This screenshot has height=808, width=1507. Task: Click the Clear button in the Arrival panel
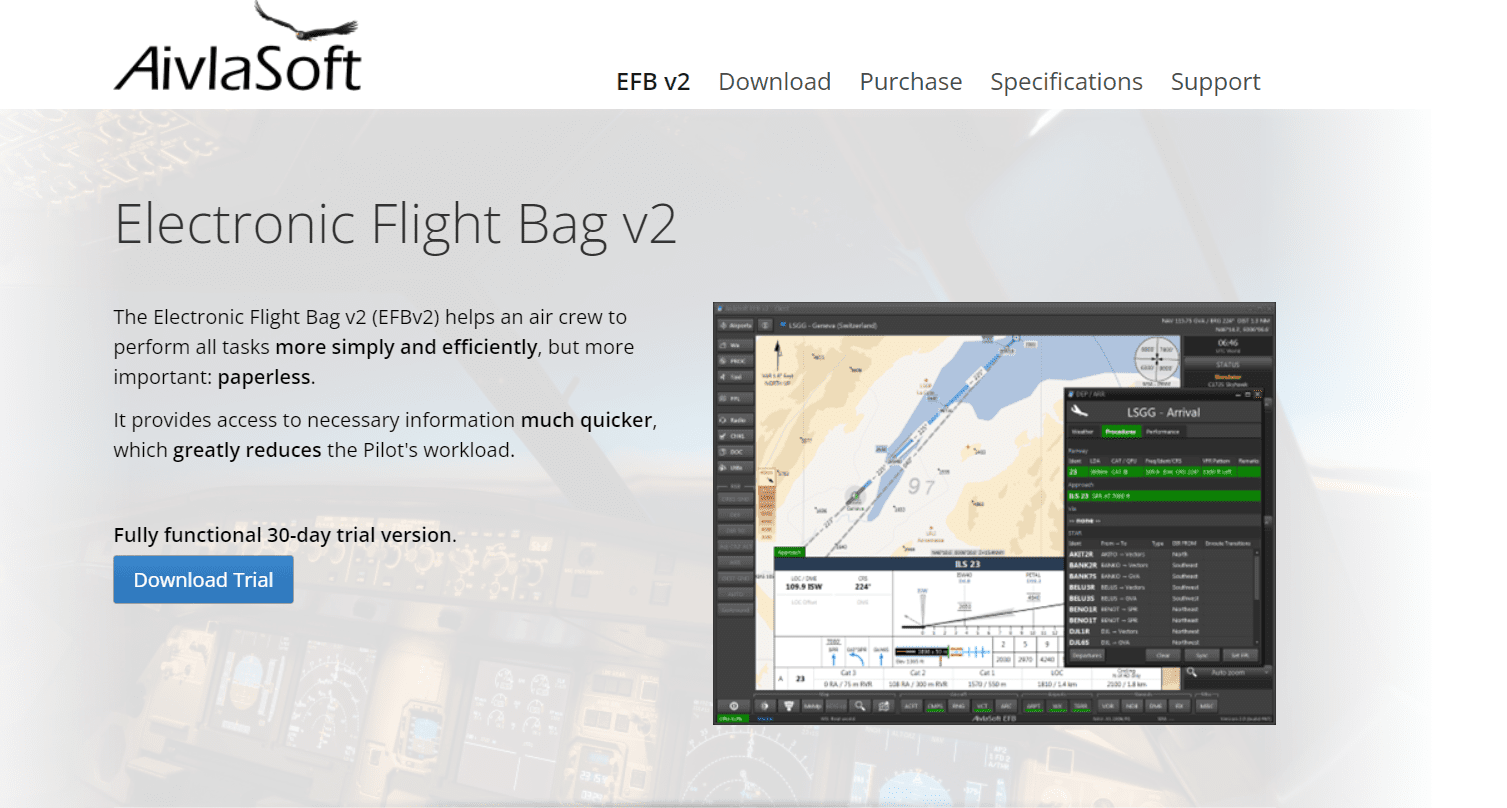point(1163,655)
